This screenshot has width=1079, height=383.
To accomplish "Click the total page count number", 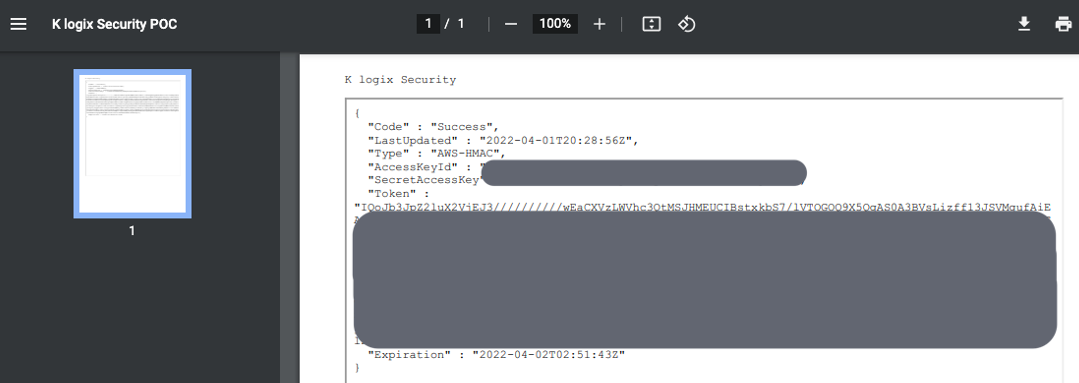I will (461, 24).
